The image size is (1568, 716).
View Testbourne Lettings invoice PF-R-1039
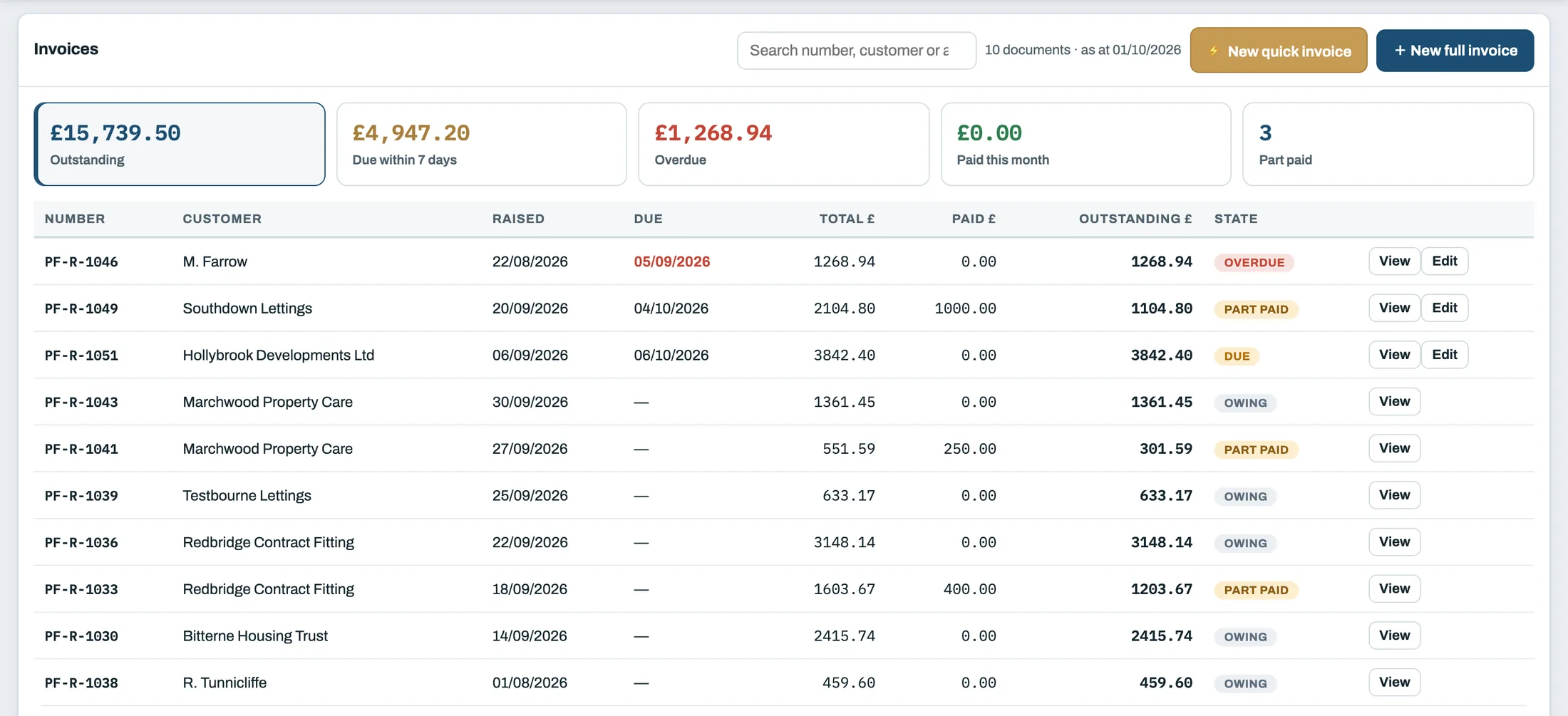(1394, 495)
